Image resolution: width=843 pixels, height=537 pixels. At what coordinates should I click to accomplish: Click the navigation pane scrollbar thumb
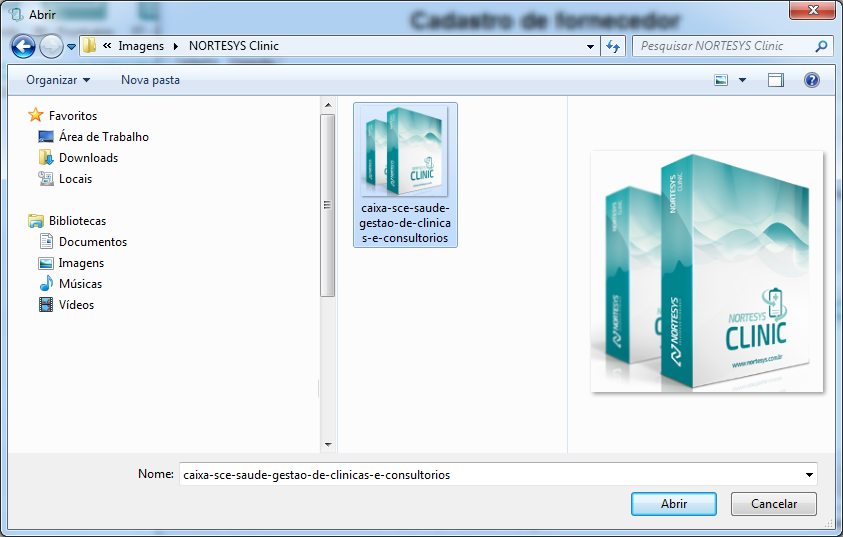(327, 205)
